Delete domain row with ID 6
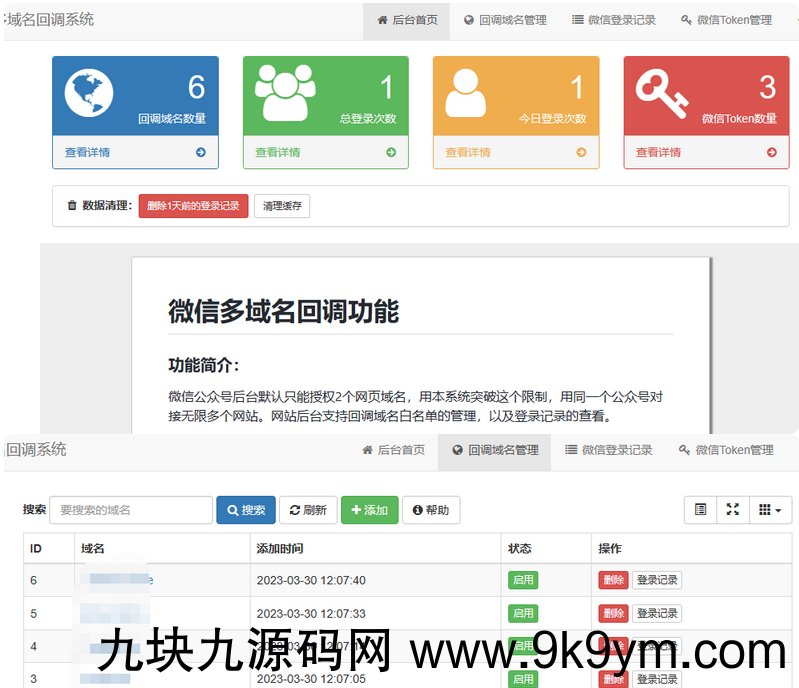This screenshot has width=799, height=688. (x=614, y=580)
